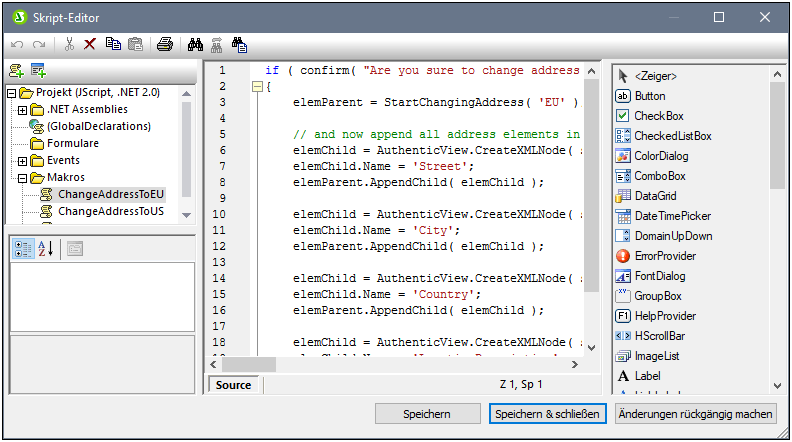Toggle alphabetical sorting in properties panel

tap(46, 249)
